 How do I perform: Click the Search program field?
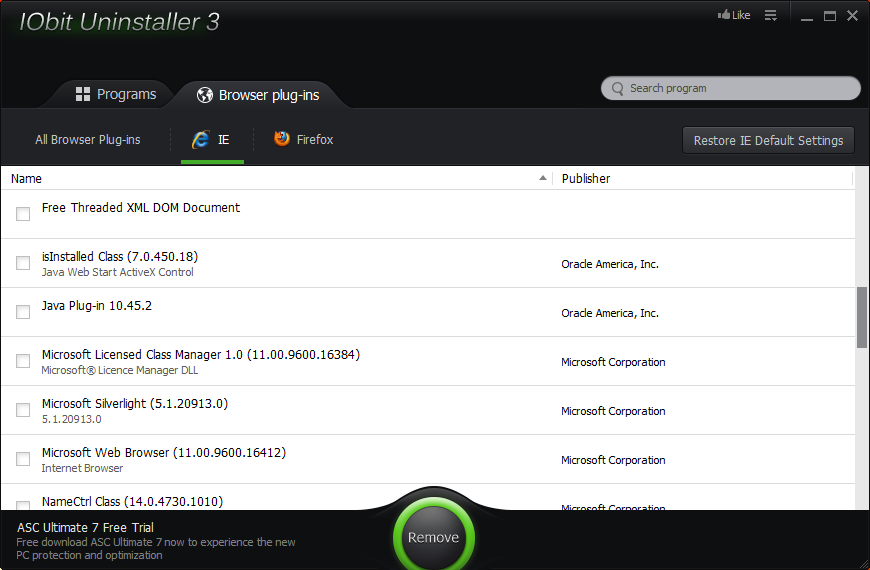click(x=731, y=88)
